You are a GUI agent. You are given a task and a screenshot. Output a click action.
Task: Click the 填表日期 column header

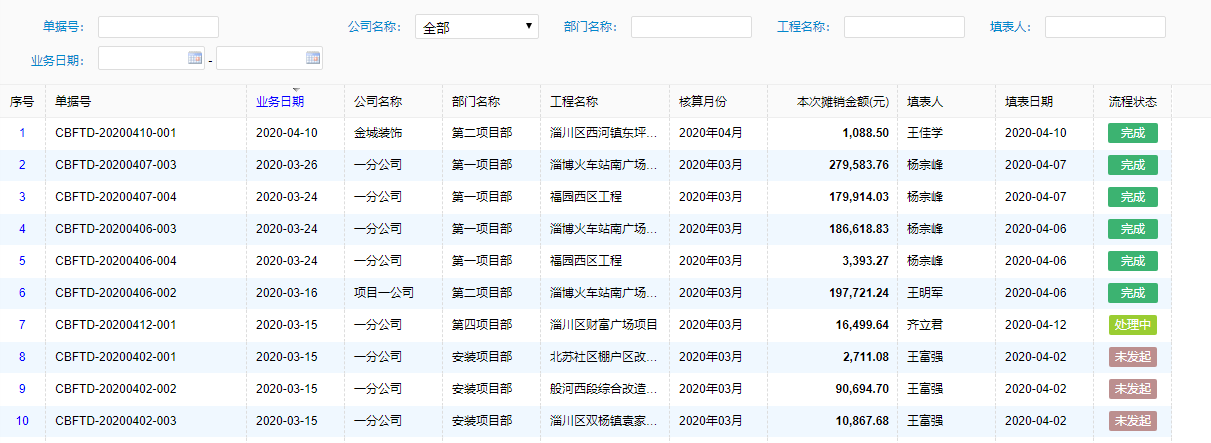coord(1029,101)
